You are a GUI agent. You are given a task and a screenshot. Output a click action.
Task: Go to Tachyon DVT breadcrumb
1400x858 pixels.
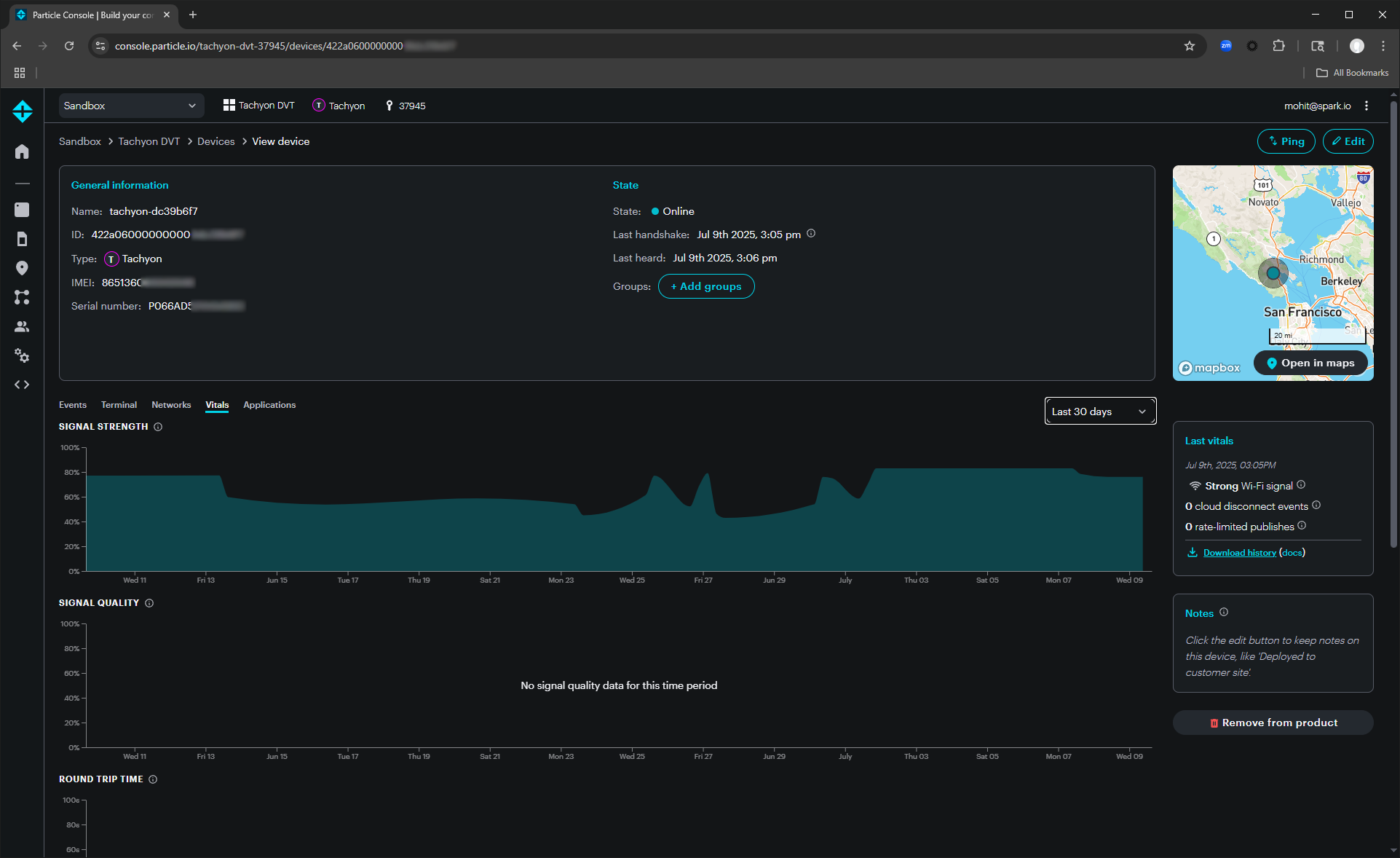point(149,141)
